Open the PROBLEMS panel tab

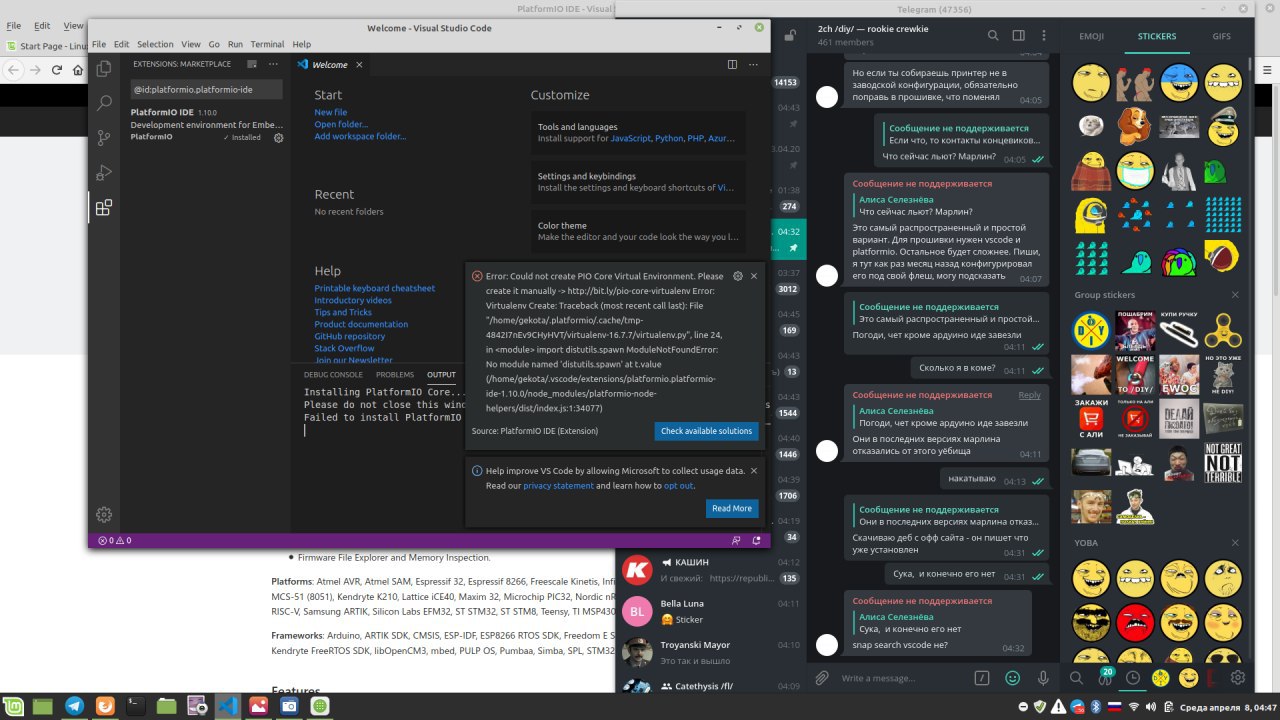pos(395,375)
